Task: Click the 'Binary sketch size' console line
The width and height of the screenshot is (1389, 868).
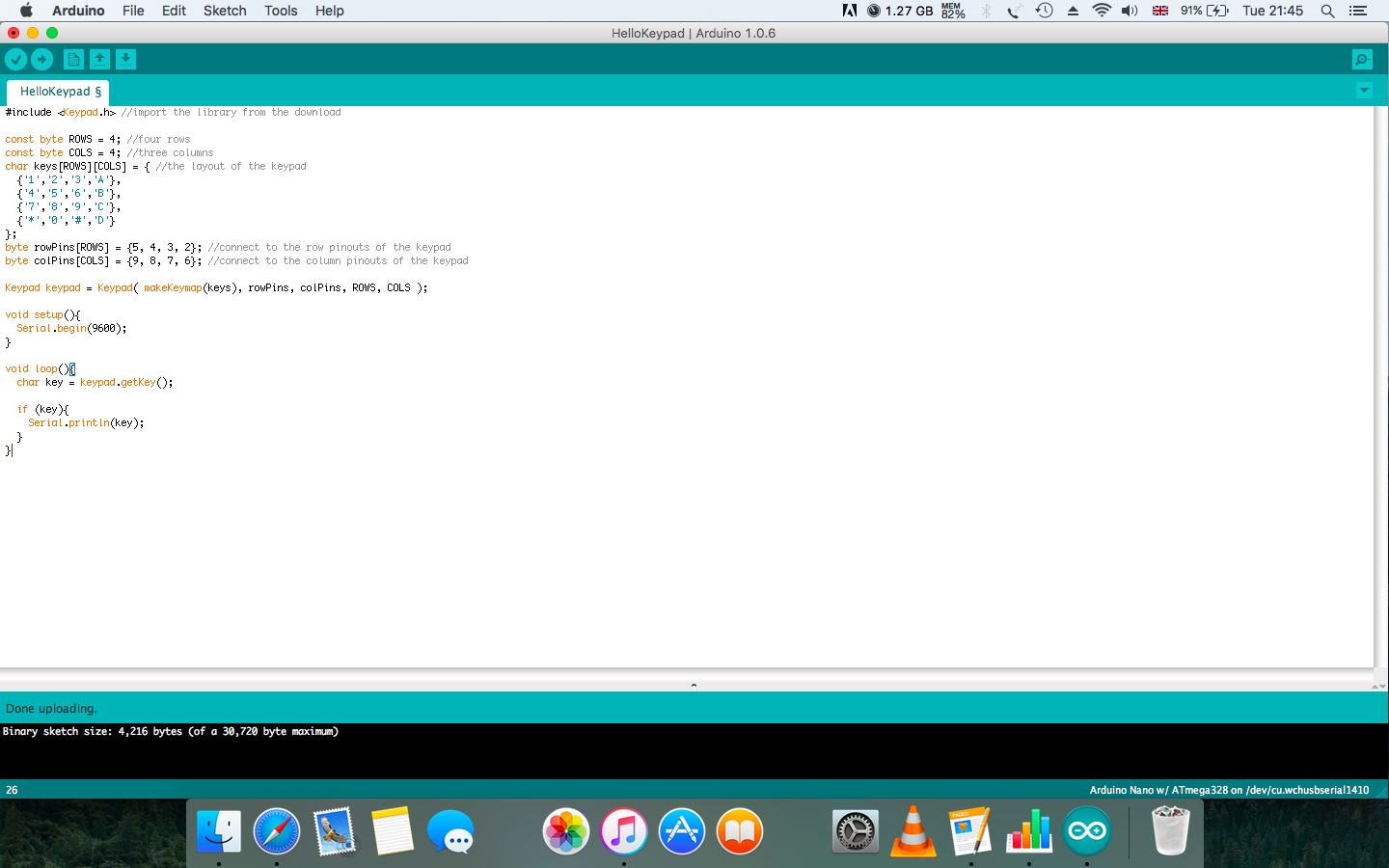Action: coord(170,731)
